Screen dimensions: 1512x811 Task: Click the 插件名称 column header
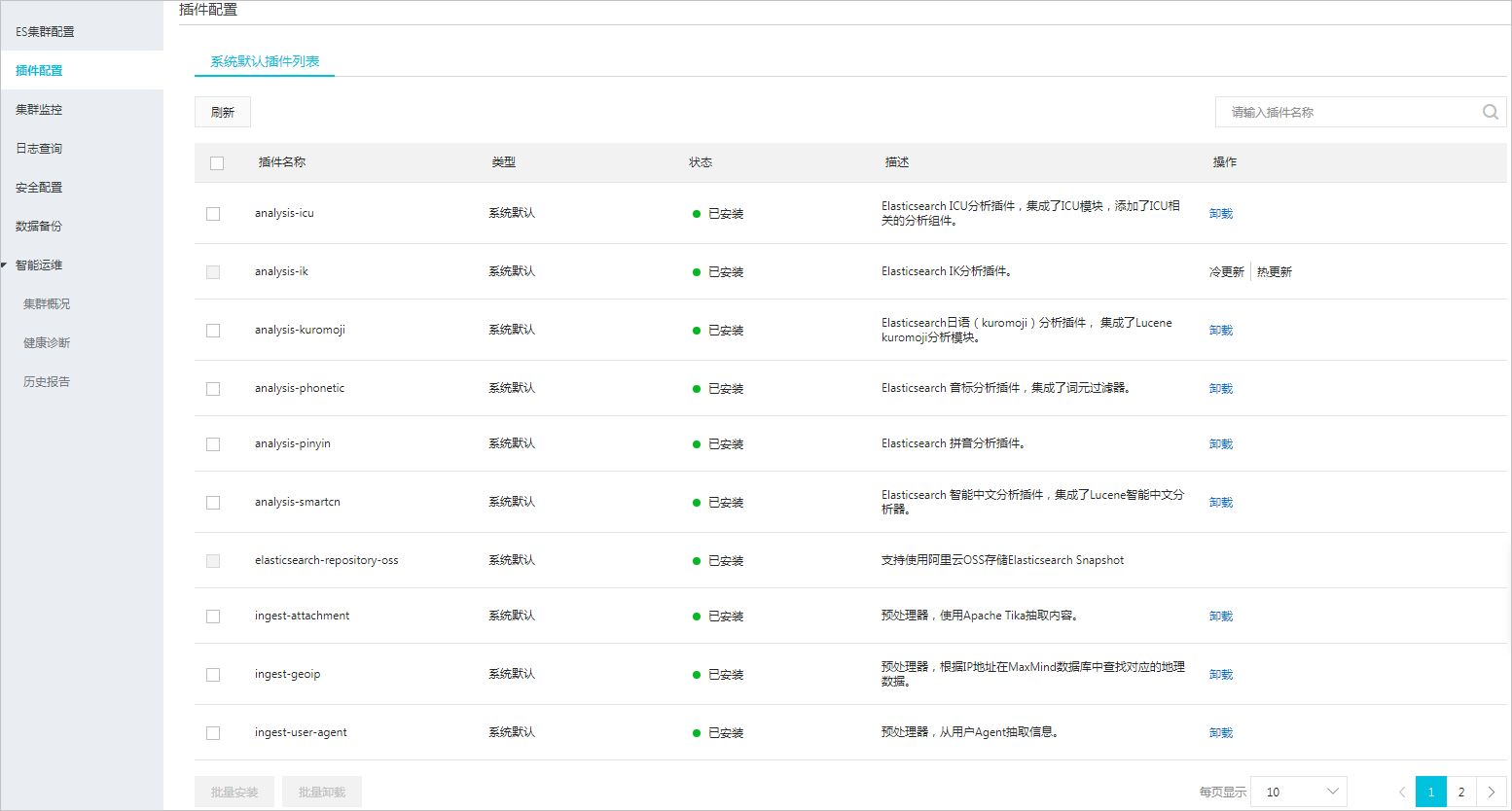282,162
